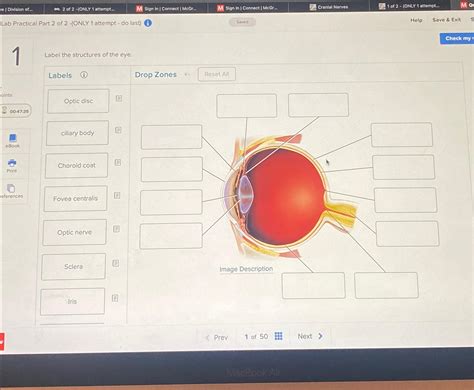Image resolution: width=474 pixels, height=390 pixels.
Task: Open the question grid icon near 1 of 50
Action: (279, 336)
